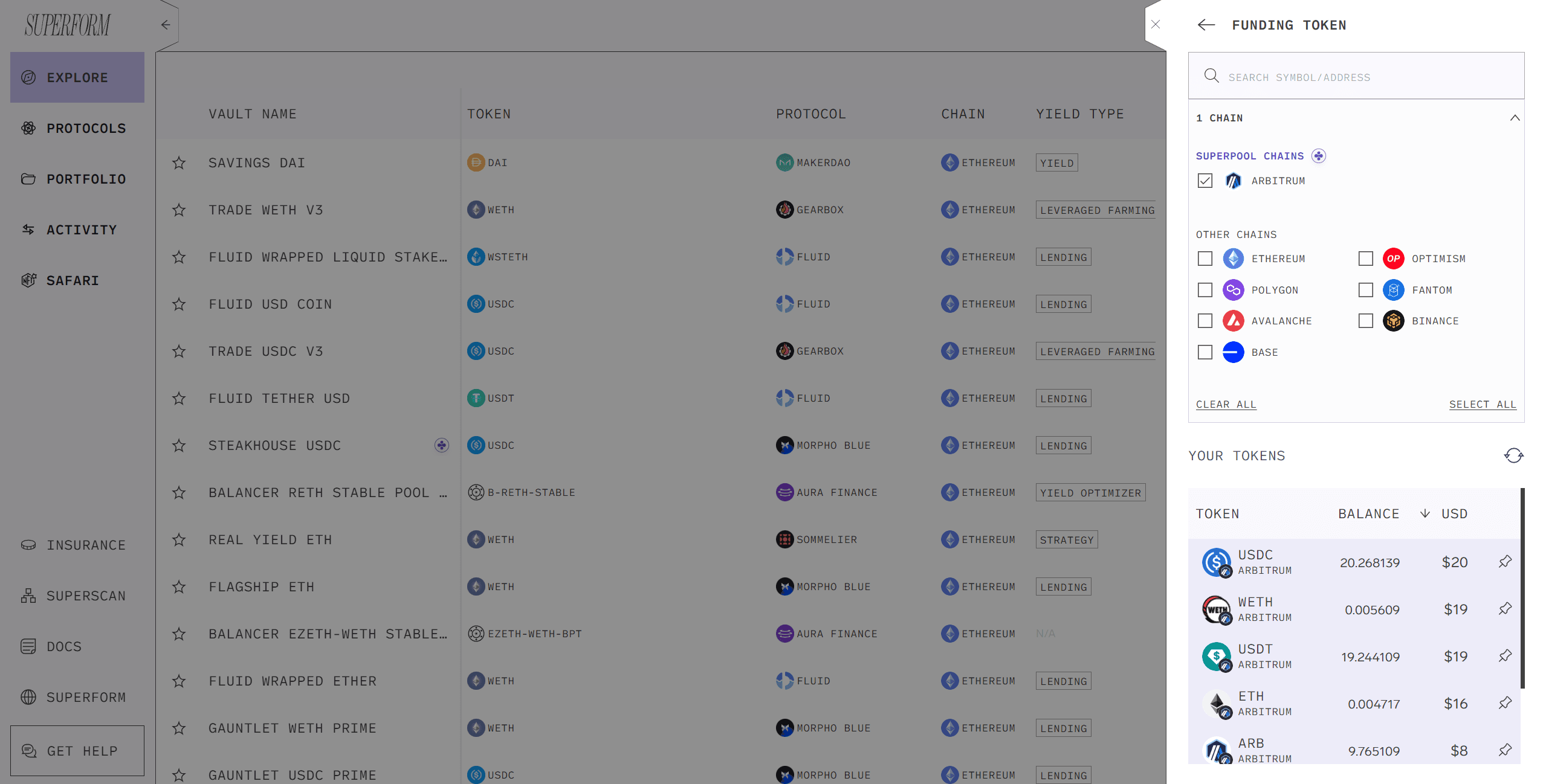Sort tokens by USD arrow
The width and height of the screenshot is (1546, 784).
(1425, 513)
